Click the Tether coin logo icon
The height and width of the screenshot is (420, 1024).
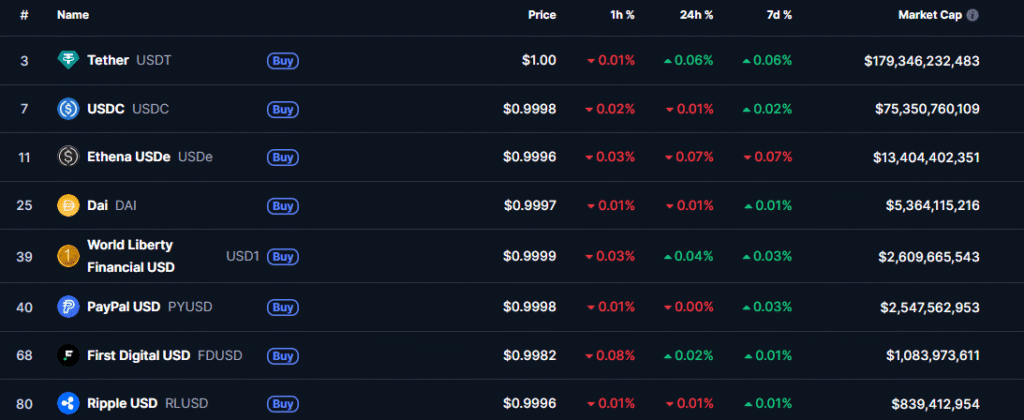pos(68,60)
